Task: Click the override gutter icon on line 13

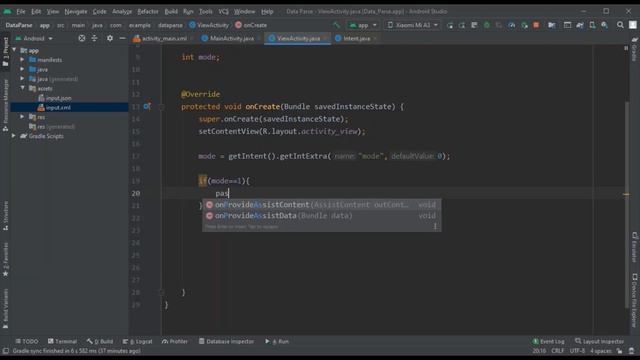Action: (x=147, y=107)
